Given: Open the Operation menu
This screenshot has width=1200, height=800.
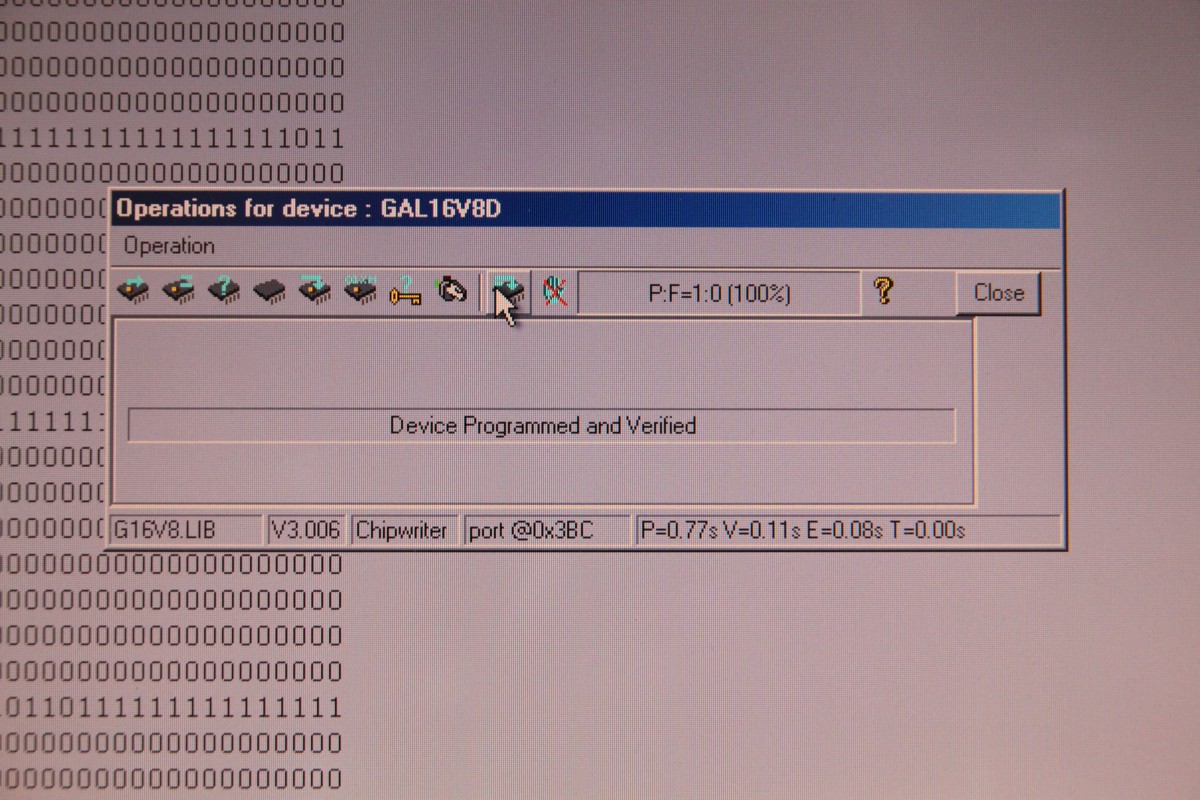Looking at the screenshot, I should pos(169,246).
